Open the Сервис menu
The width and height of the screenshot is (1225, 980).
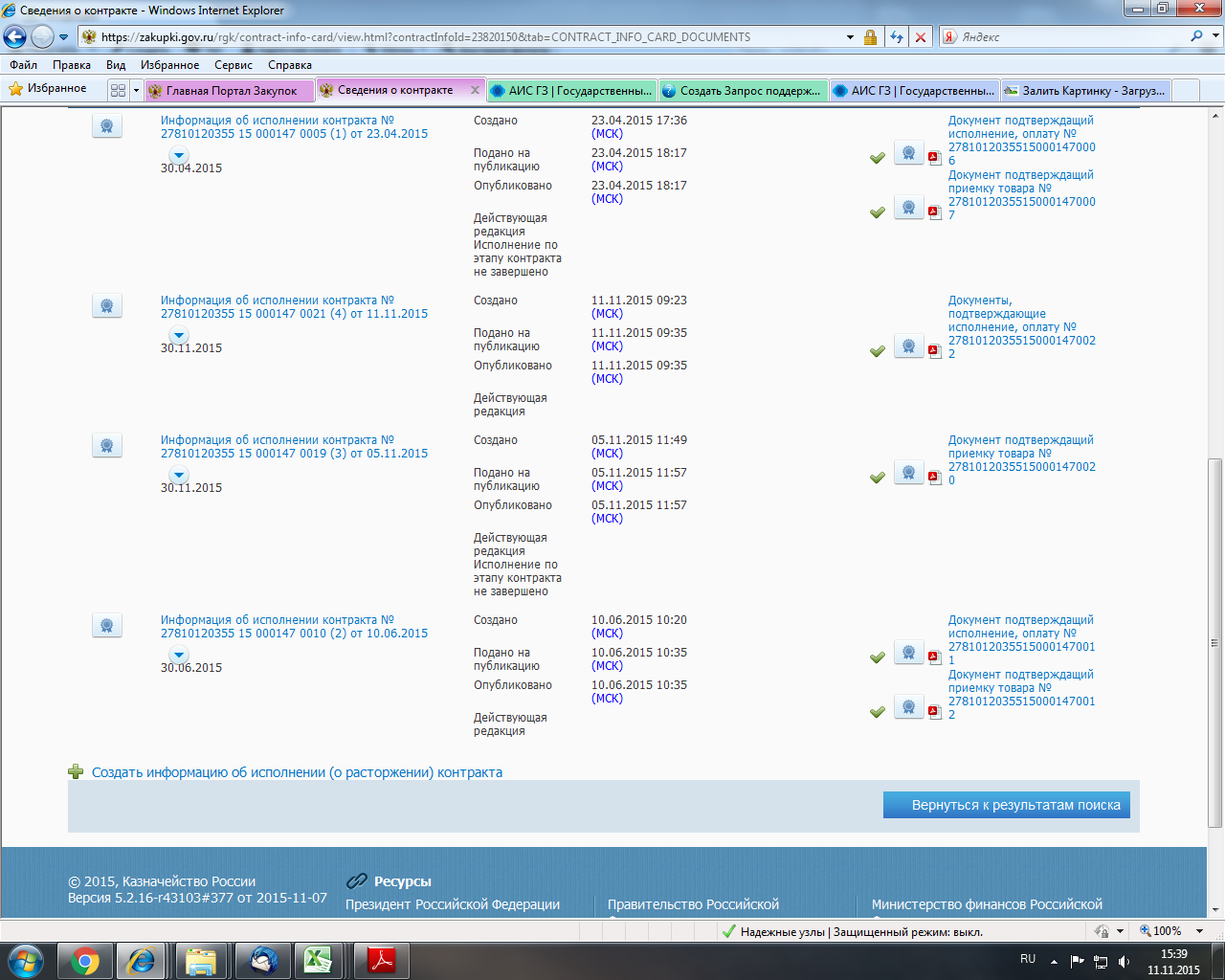(x=234, y=65)
